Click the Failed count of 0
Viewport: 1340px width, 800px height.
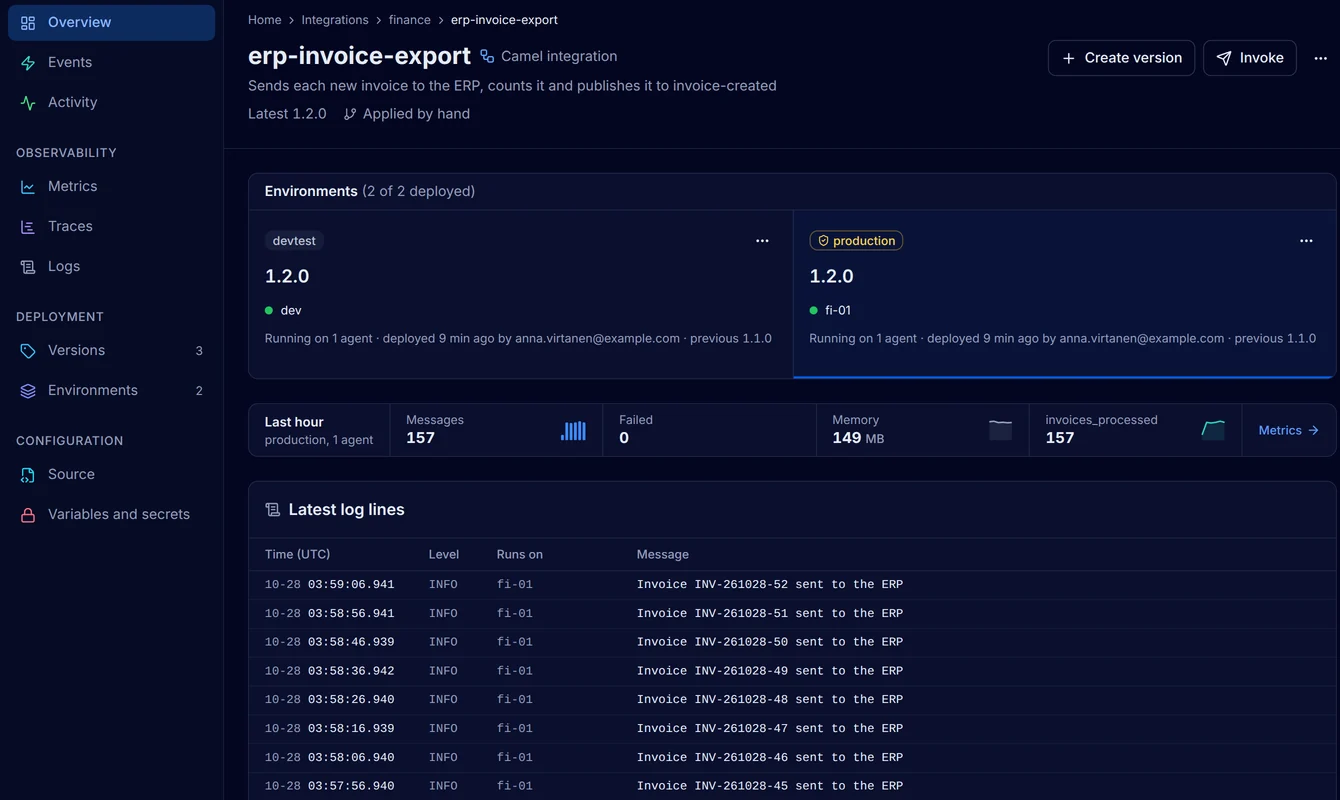(x=624, y=438)
